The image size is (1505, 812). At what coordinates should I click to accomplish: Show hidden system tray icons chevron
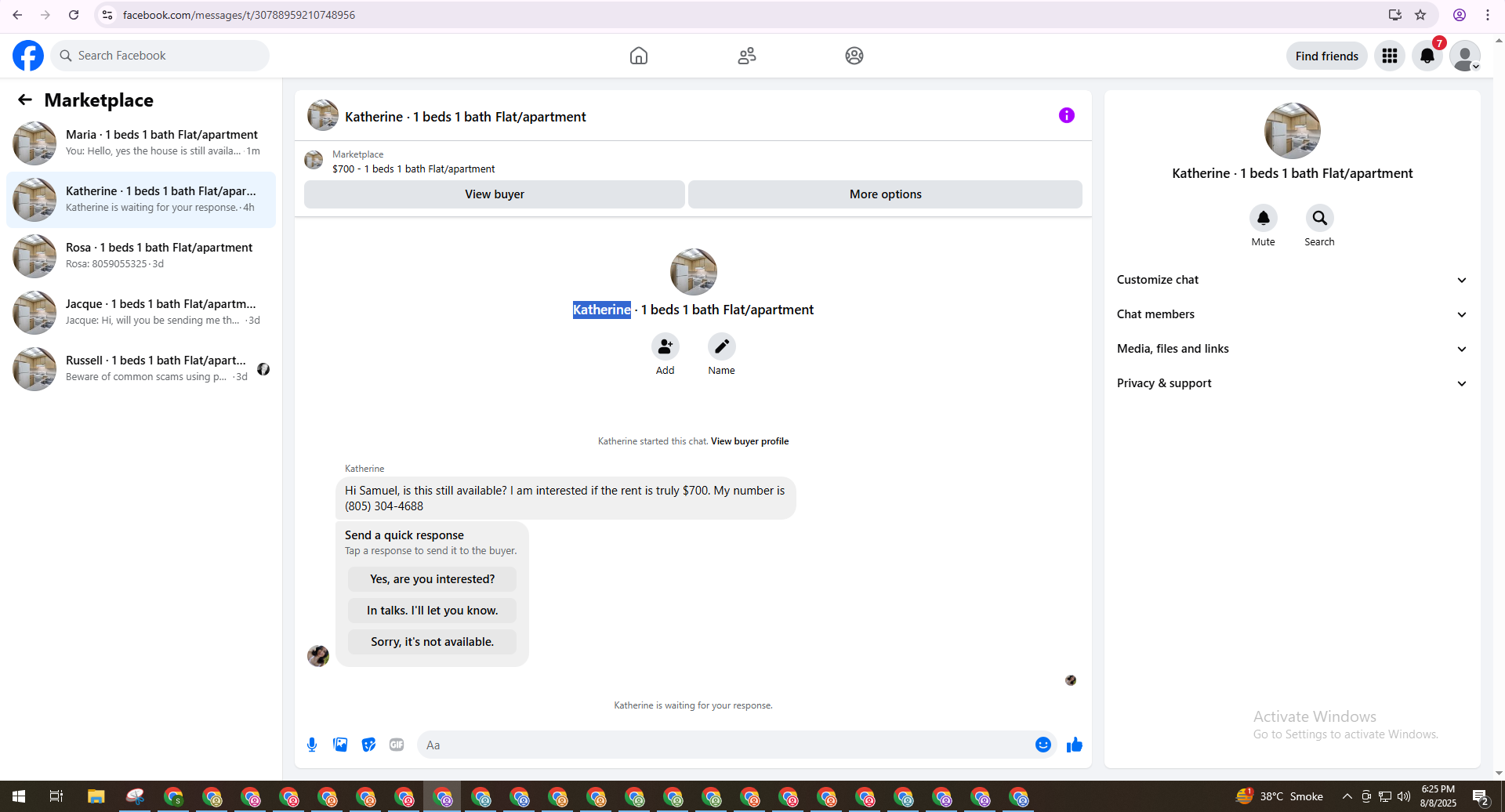pyautogui.click(x=1347, y=796)
